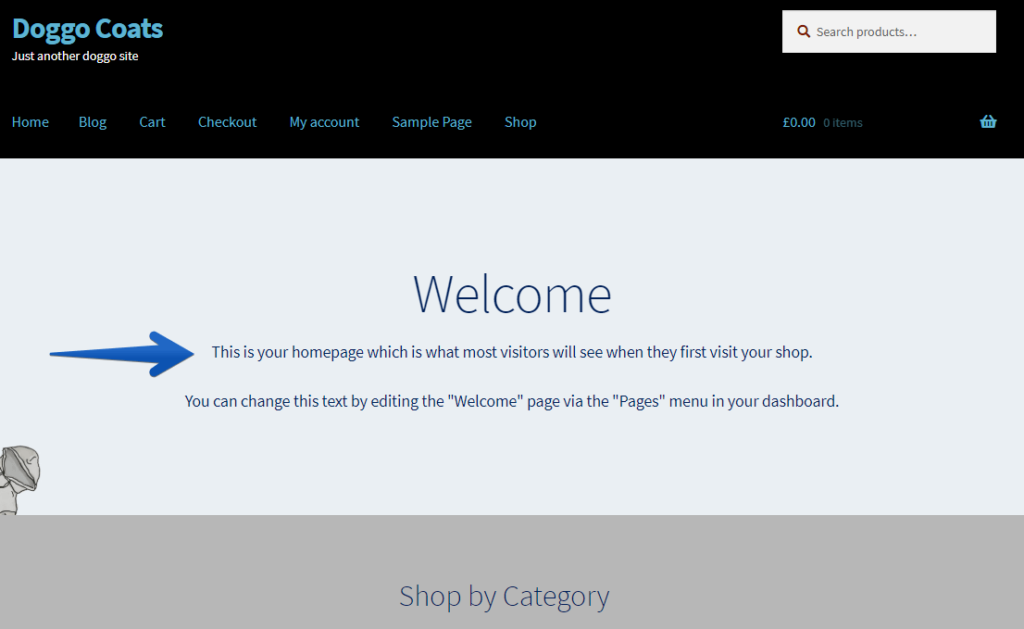This screenshot has height=629, width=1024.
Task: Click the £0.00 cart total link
Action: [797, 121]
